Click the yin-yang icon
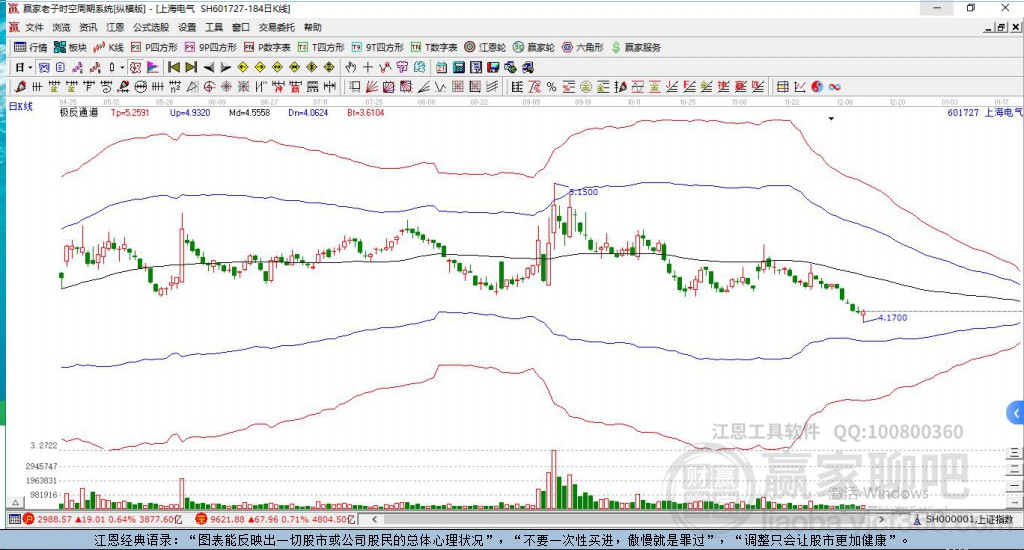This screenshot has width=1024, height=550. tap(817, 86)
